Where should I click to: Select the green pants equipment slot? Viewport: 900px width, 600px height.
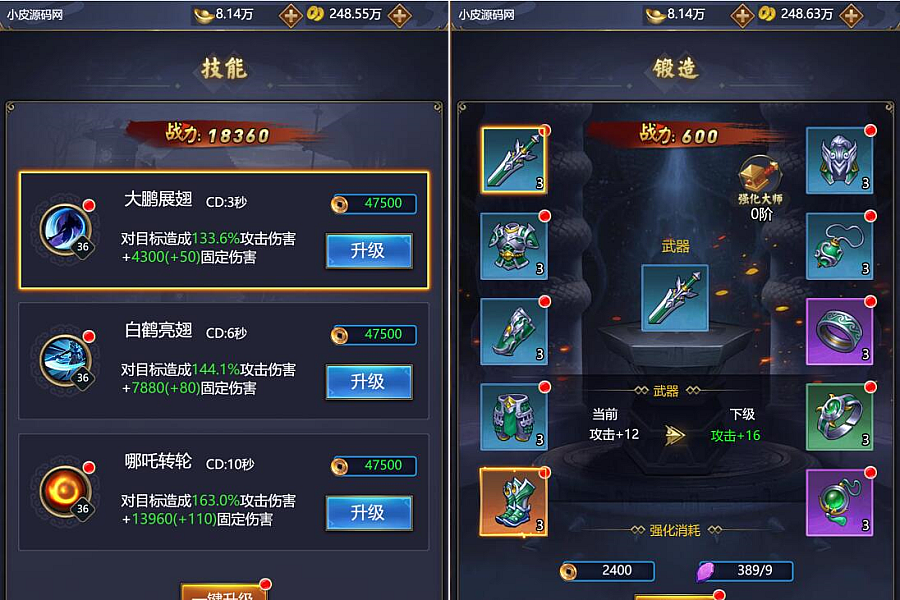coord(514,417)
